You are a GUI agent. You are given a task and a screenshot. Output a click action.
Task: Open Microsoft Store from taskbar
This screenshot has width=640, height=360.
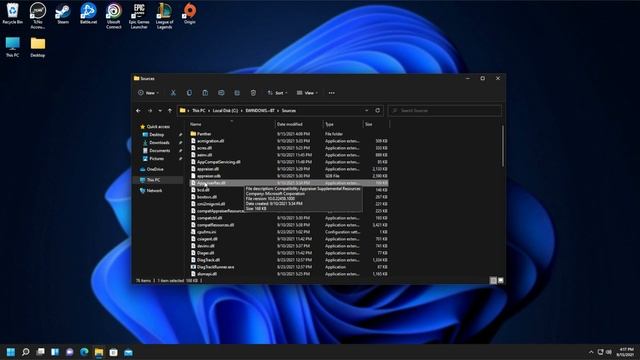click(x=113, y=352)
